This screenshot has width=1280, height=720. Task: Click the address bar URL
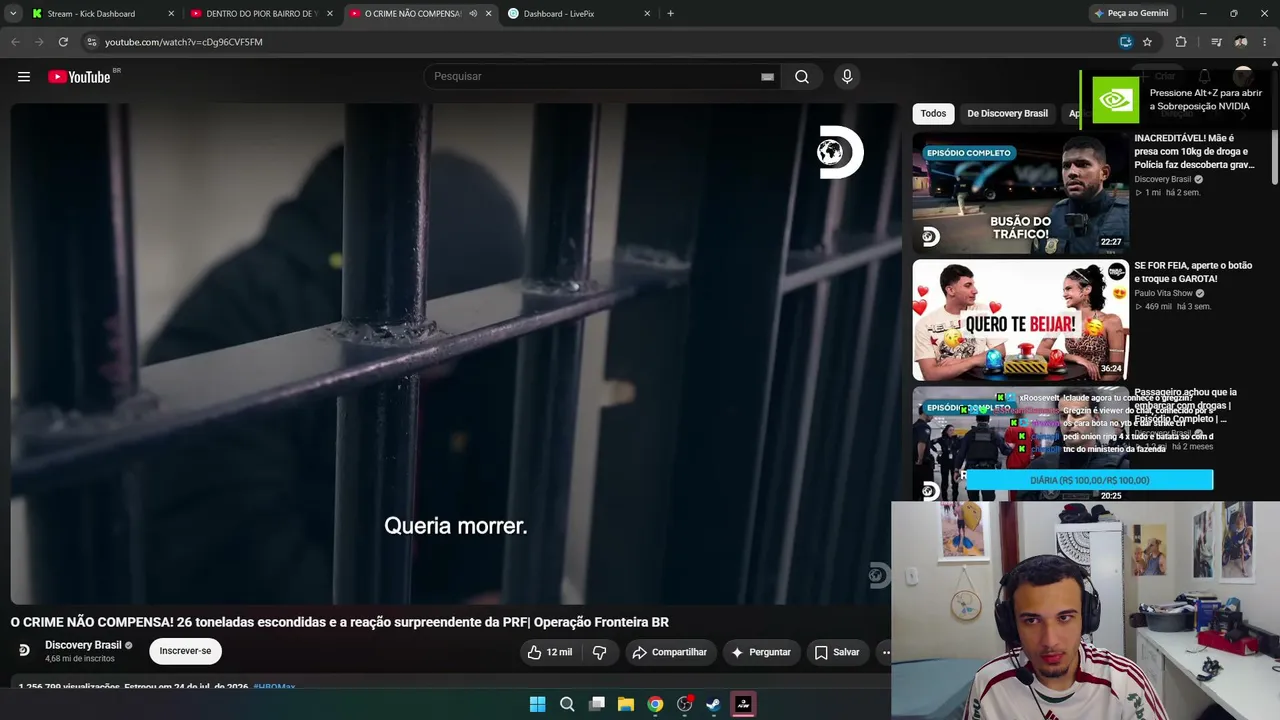[x=184, y=42]
